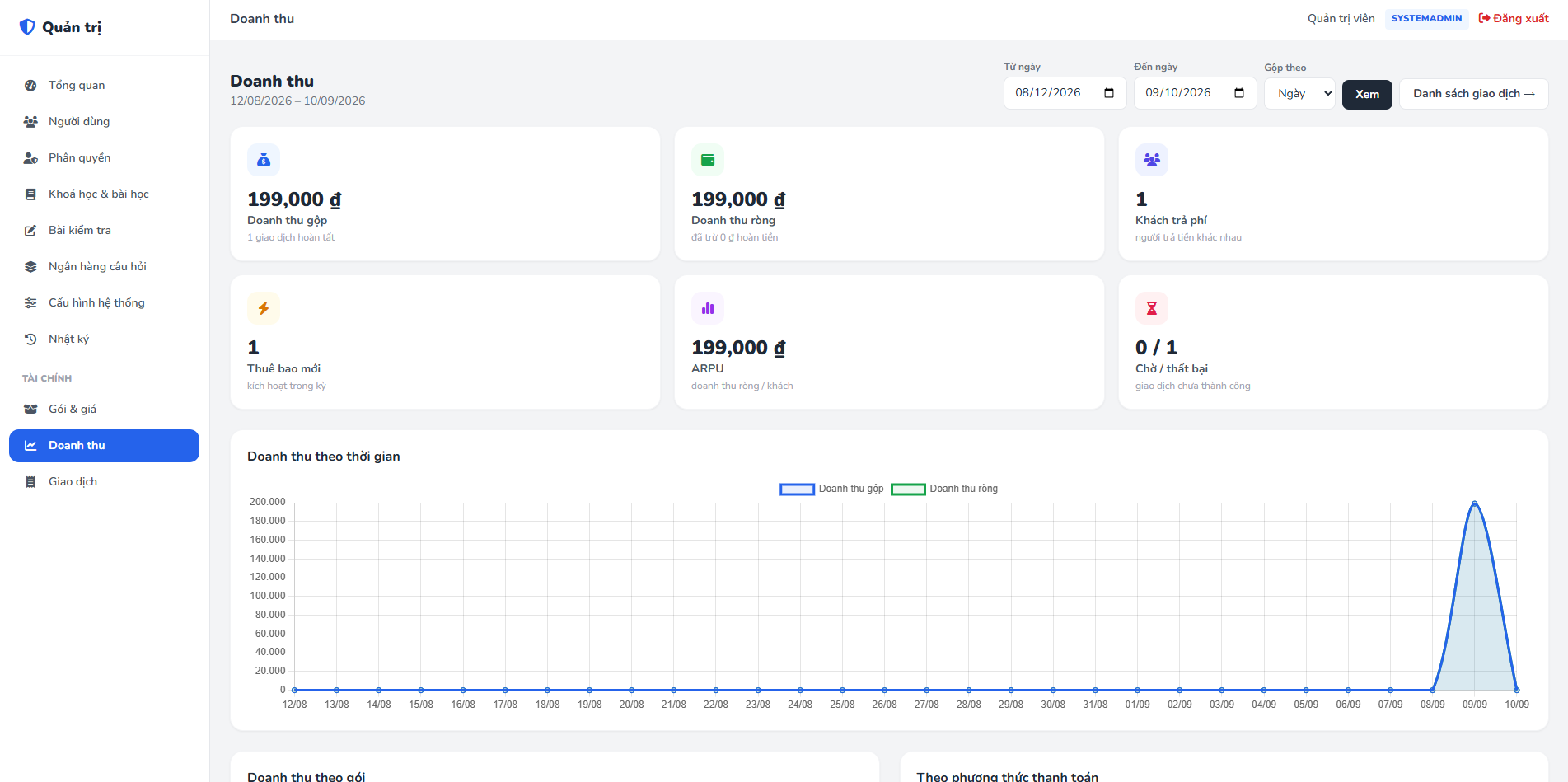
Task: Toggle Doanh thu ròng legend swatch
Action: 908,489
